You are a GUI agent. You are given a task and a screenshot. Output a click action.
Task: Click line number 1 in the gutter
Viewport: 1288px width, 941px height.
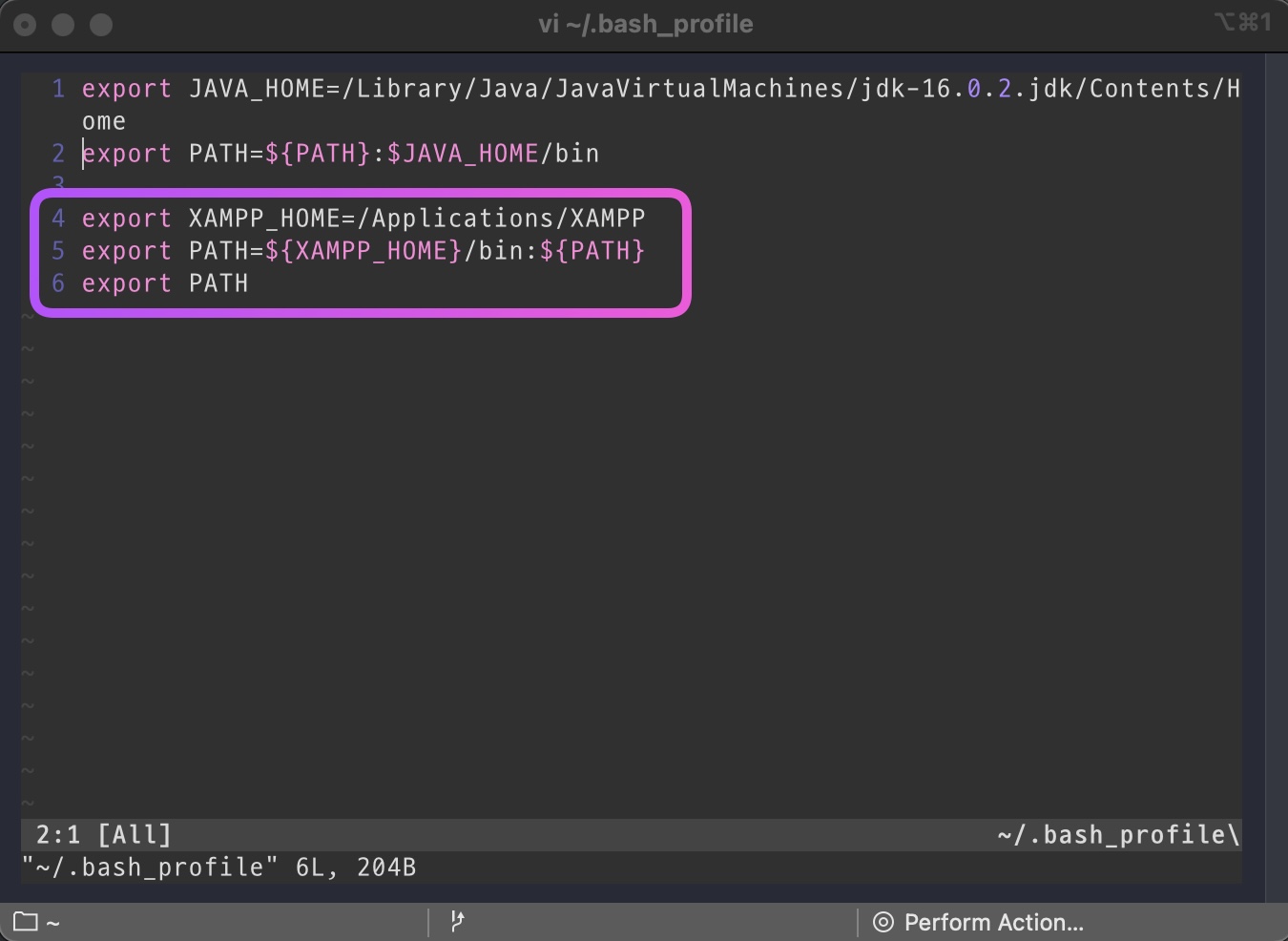point(58,89)
